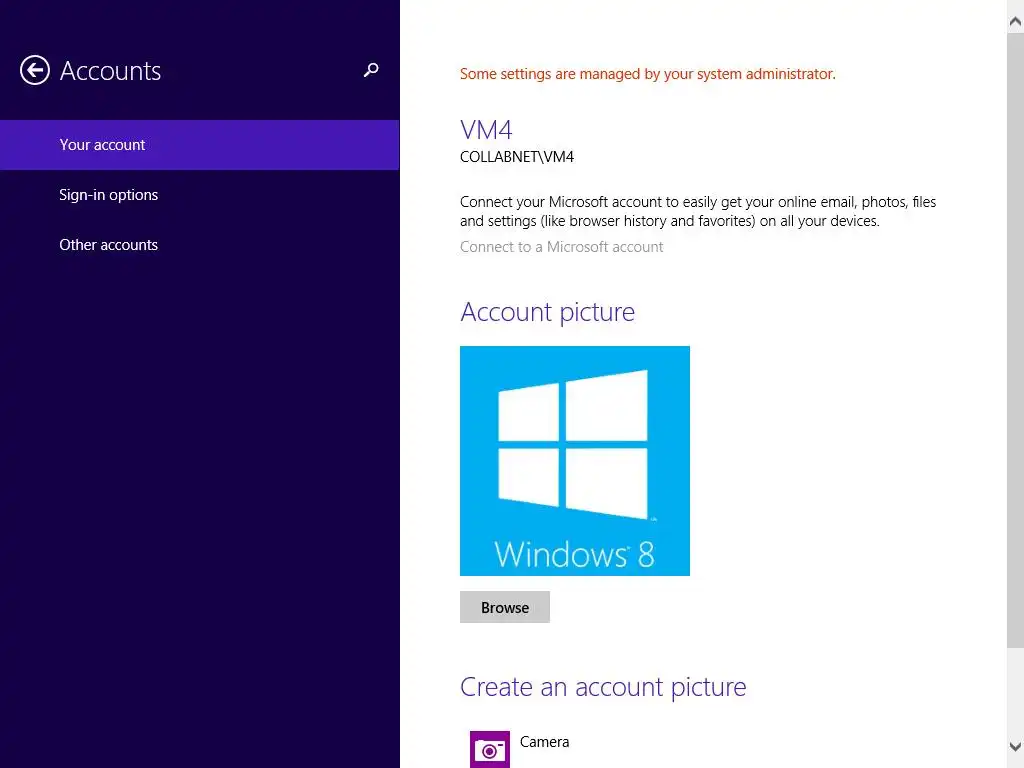Click the Camera label text
1024x768 pixels.
[x=545, y=742]
